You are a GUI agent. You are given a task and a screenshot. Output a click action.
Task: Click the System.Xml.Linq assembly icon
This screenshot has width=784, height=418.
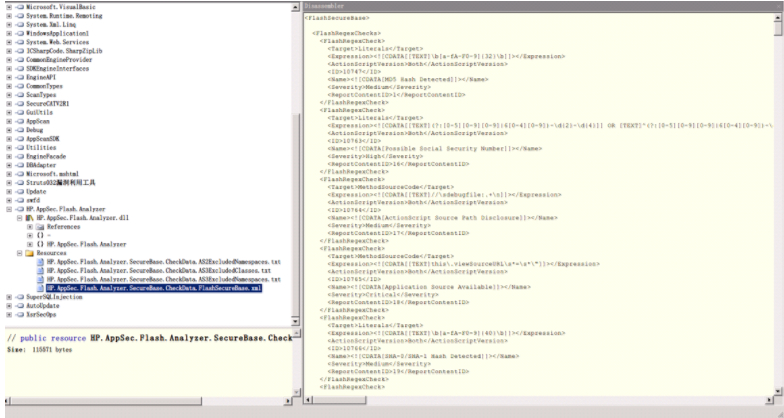[20, 24]
